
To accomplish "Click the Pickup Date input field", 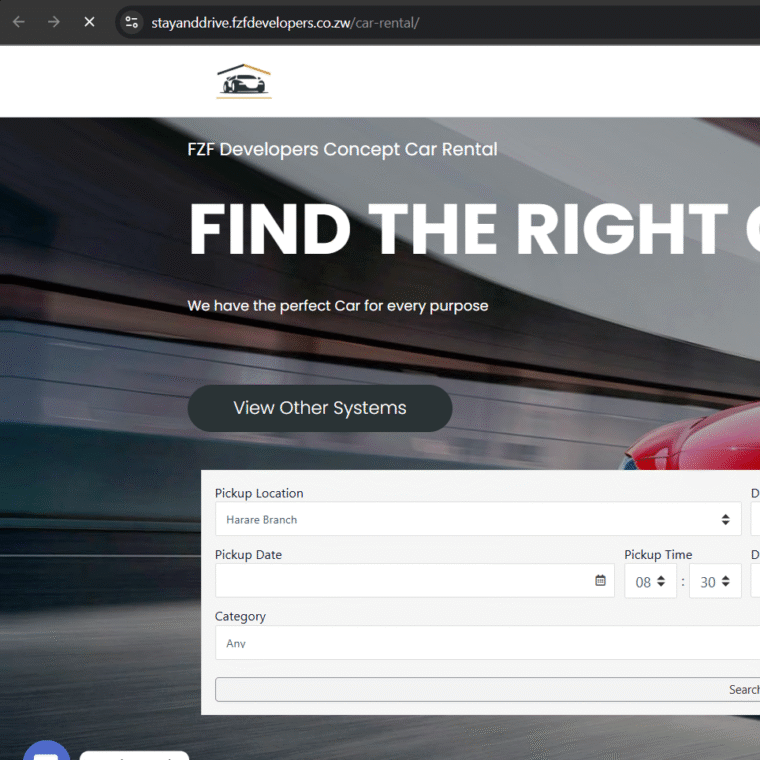I will (x=414, y=581).
